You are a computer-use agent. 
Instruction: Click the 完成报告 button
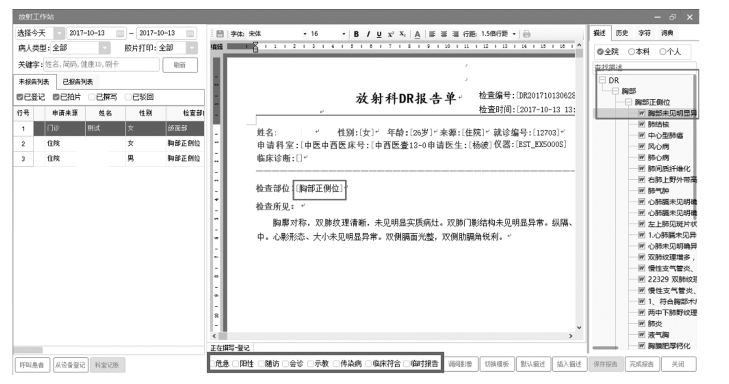pos(641,364)
